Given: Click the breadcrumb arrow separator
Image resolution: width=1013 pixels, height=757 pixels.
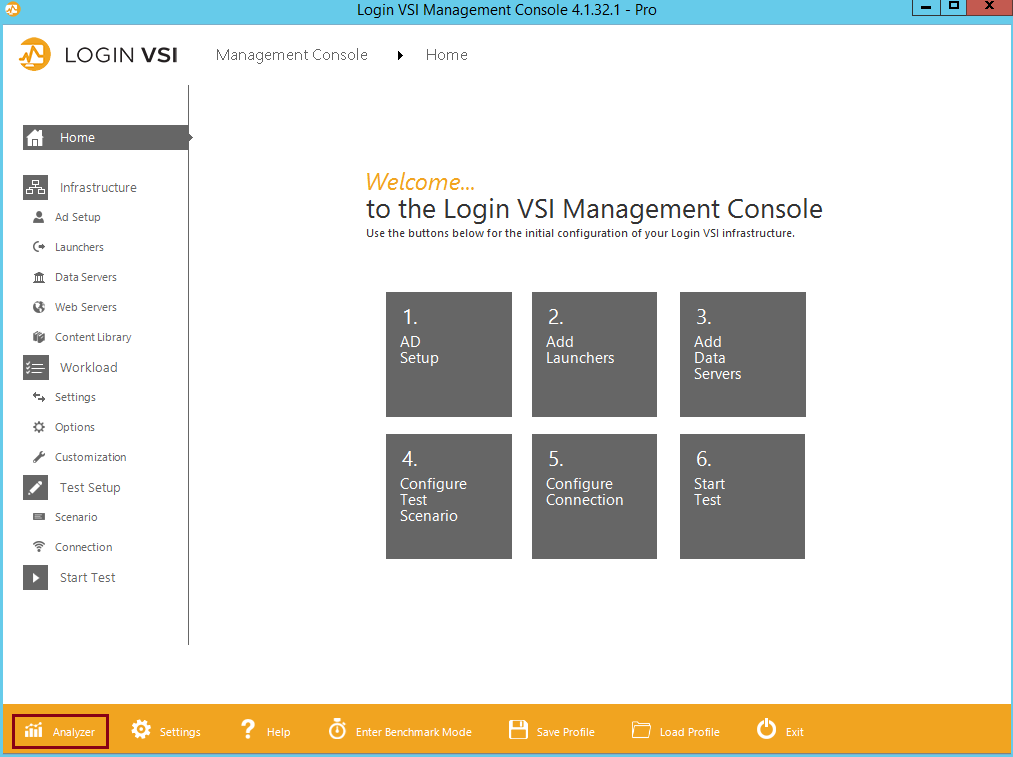Looking at the screenshot, I should pyautogui.click(x=400, y=56).
